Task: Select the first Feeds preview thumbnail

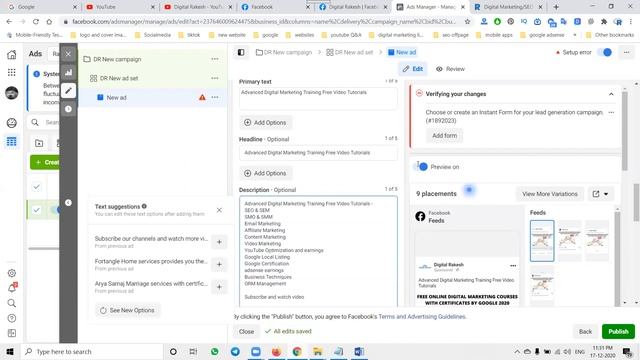Action: (x=542, y=240)
